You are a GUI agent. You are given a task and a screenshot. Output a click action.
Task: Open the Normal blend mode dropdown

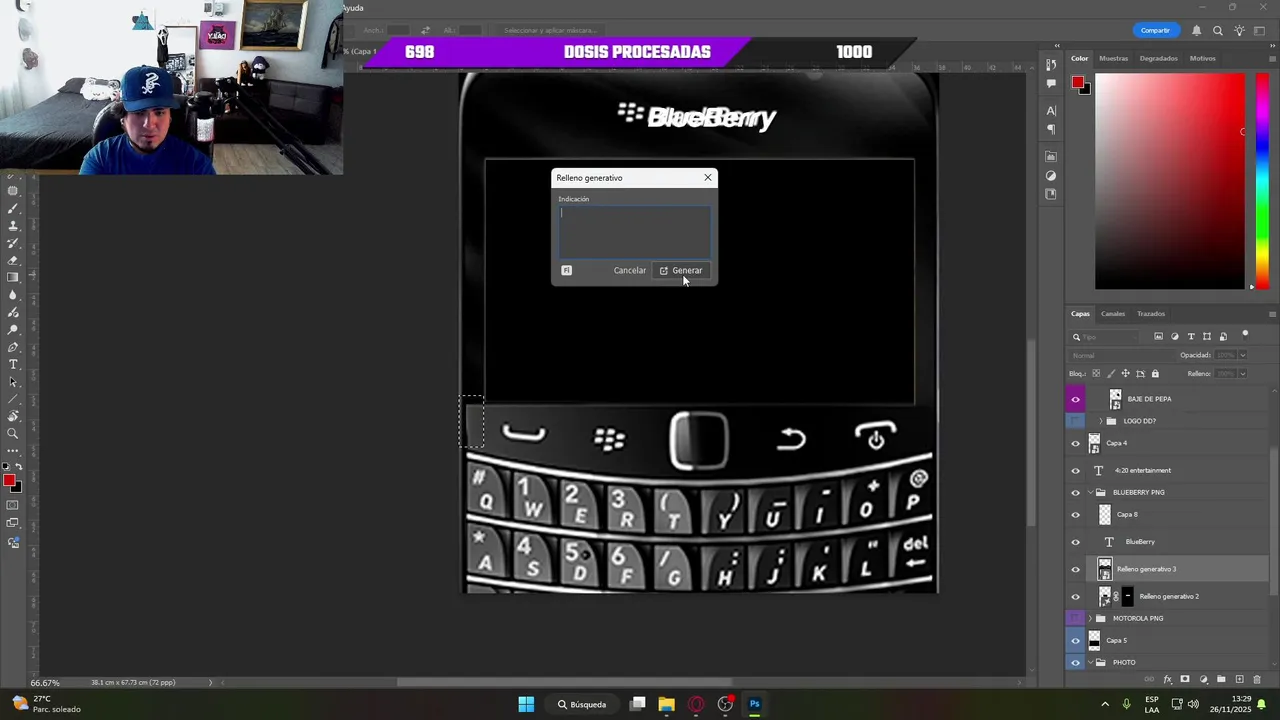1120,355
